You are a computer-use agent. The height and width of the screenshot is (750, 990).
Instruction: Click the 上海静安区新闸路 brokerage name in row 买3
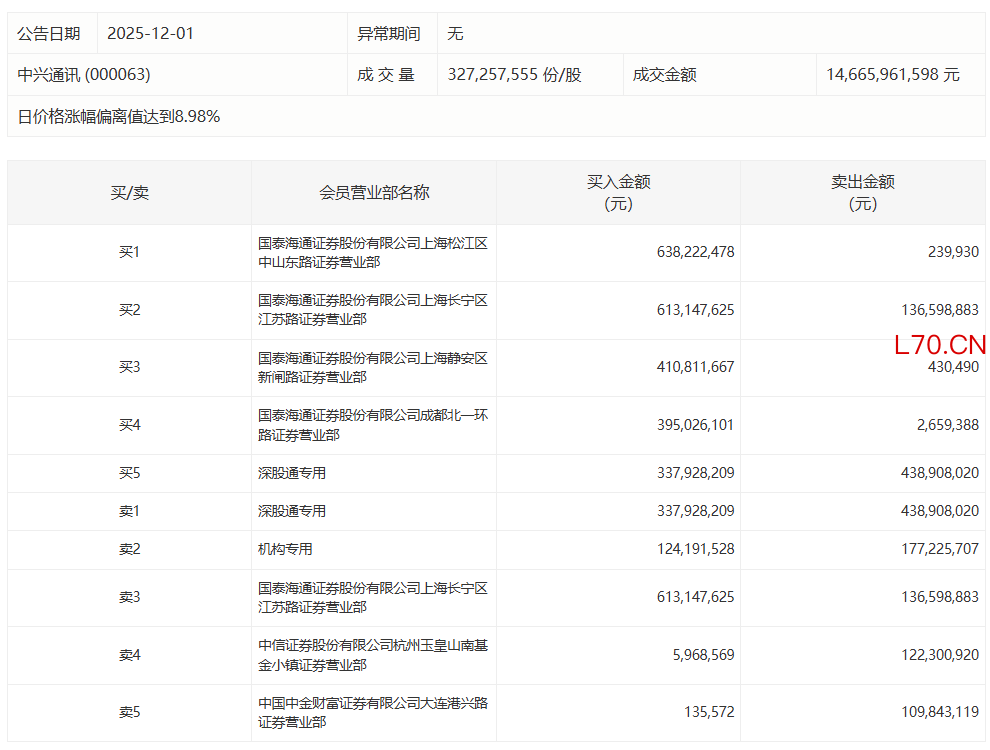[372, 368]
